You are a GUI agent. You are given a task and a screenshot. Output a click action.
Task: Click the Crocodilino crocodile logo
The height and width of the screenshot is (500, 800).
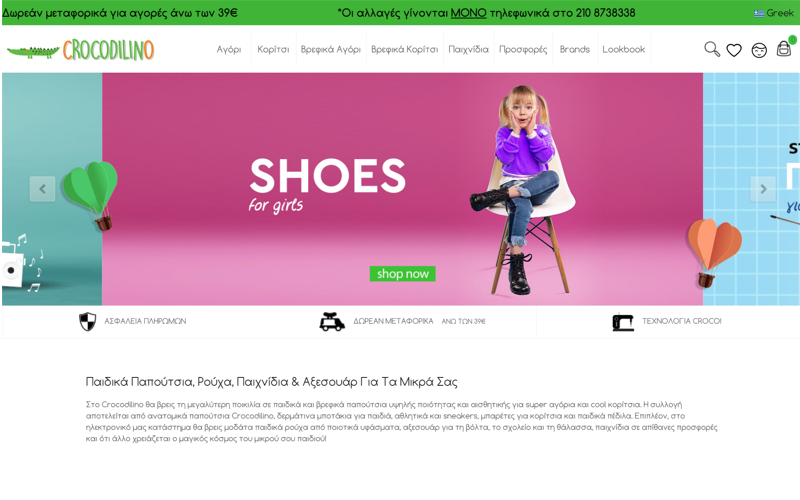coord(81,50)
